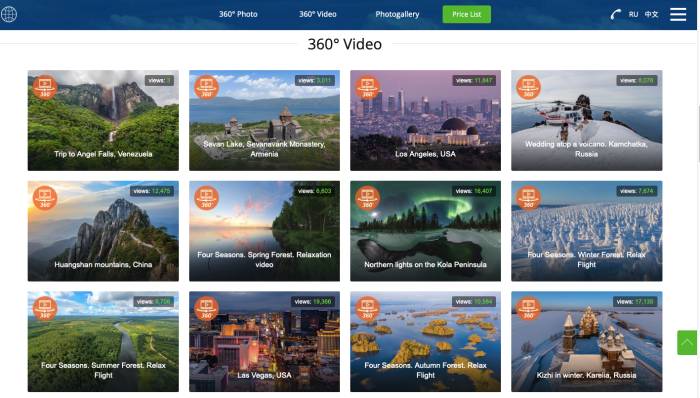Screen dimensions: 700x398
Task: Click 360 icon on Spring Forest card
Action: click(x=206, y=198)
